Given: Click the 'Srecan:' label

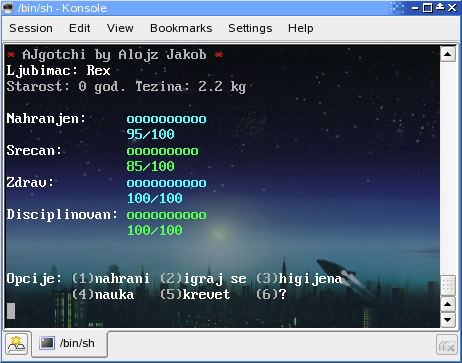Looking at the screenshot, I should (x=34, y=151).
